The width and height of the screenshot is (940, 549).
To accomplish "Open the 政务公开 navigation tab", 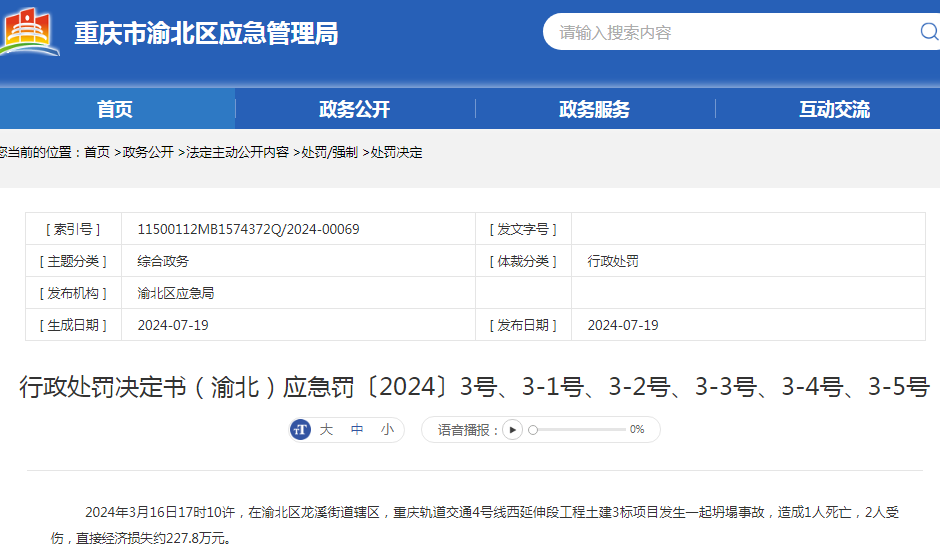I will (354, 109).
